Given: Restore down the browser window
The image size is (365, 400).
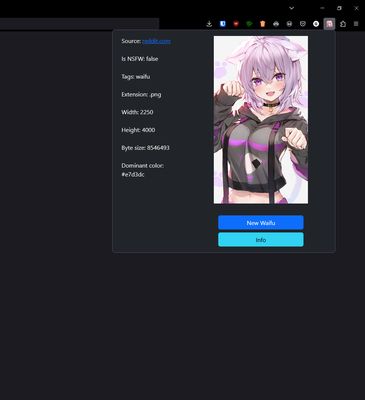Looking at the screenshot, I should click(339, 8).
